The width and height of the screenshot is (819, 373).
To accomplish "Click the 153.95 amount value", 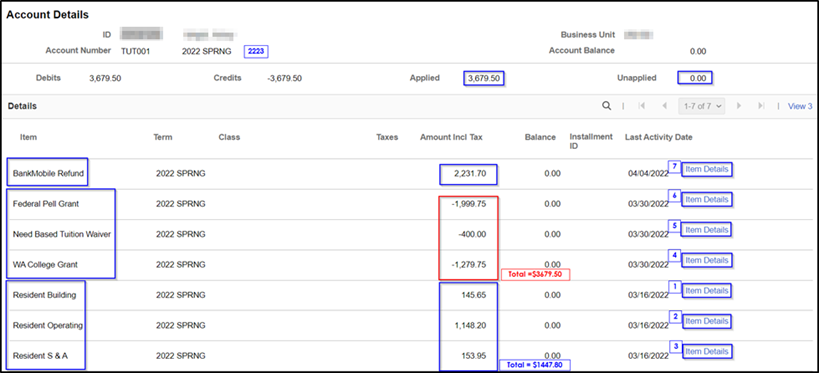I will pyautogui.click(x=474, y=355).
